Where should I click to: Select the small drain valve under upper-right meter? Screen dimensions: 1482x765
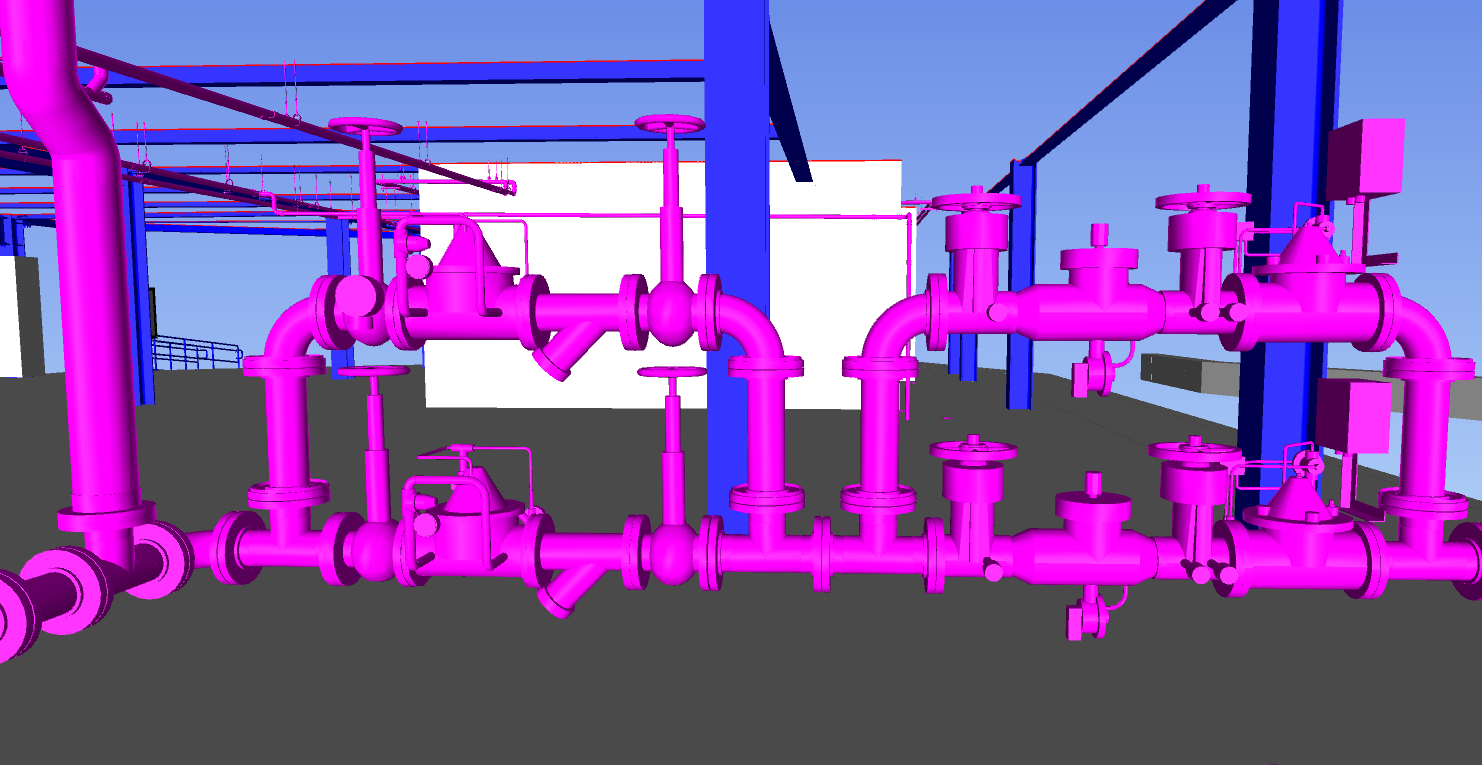(x=1090, y=374)
